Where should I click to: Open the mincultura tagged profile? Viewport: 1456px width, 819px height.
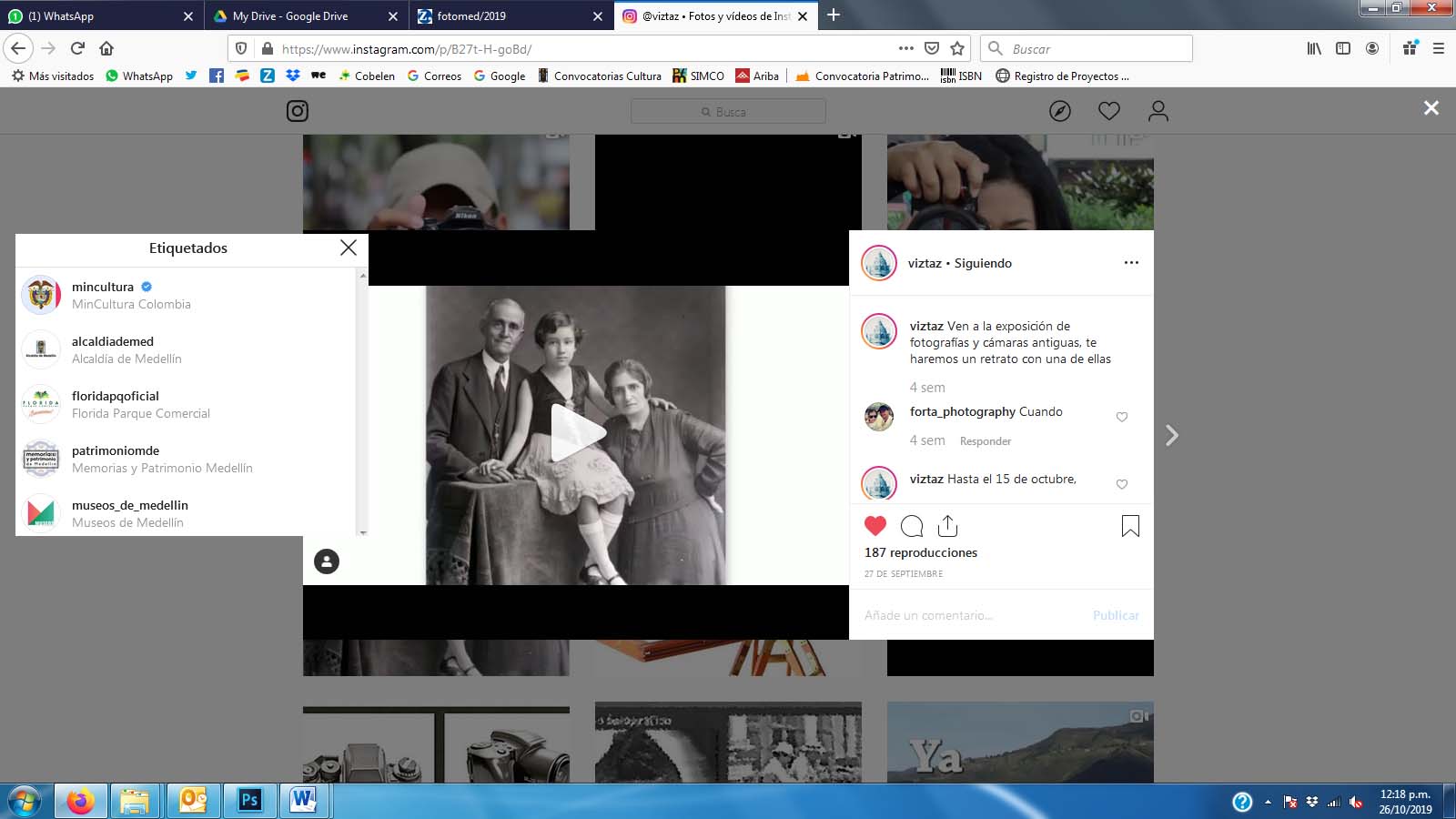[103, 288]
